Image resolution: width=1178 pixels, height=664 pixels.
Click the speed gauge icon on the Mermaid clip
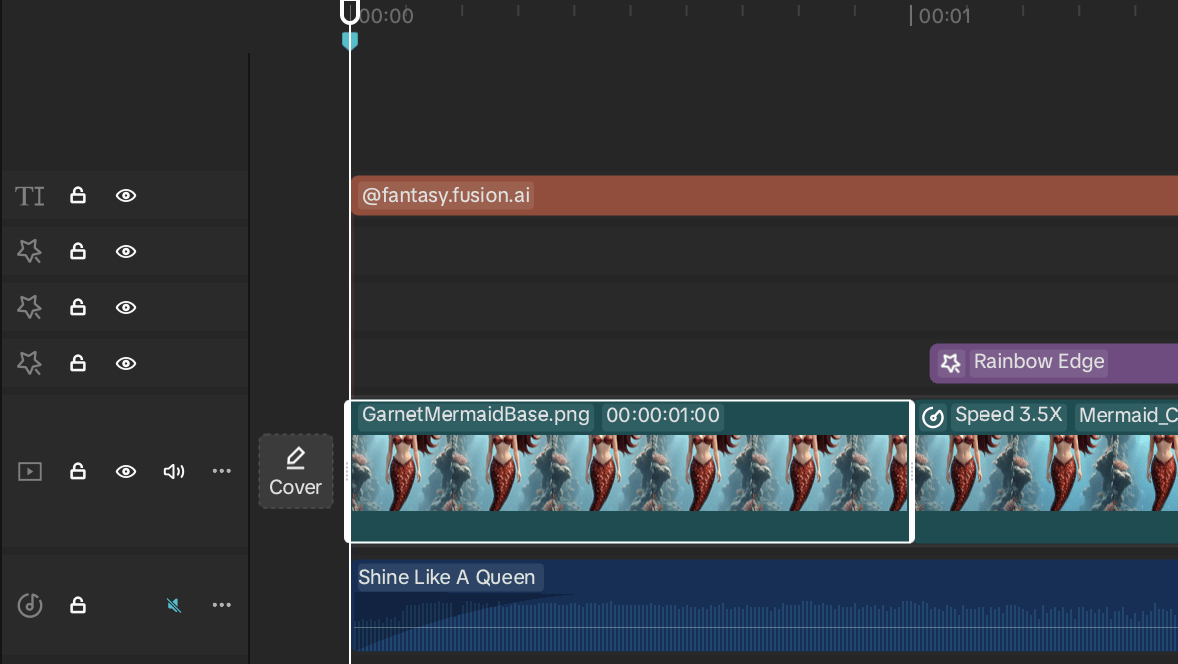[933, 416]
